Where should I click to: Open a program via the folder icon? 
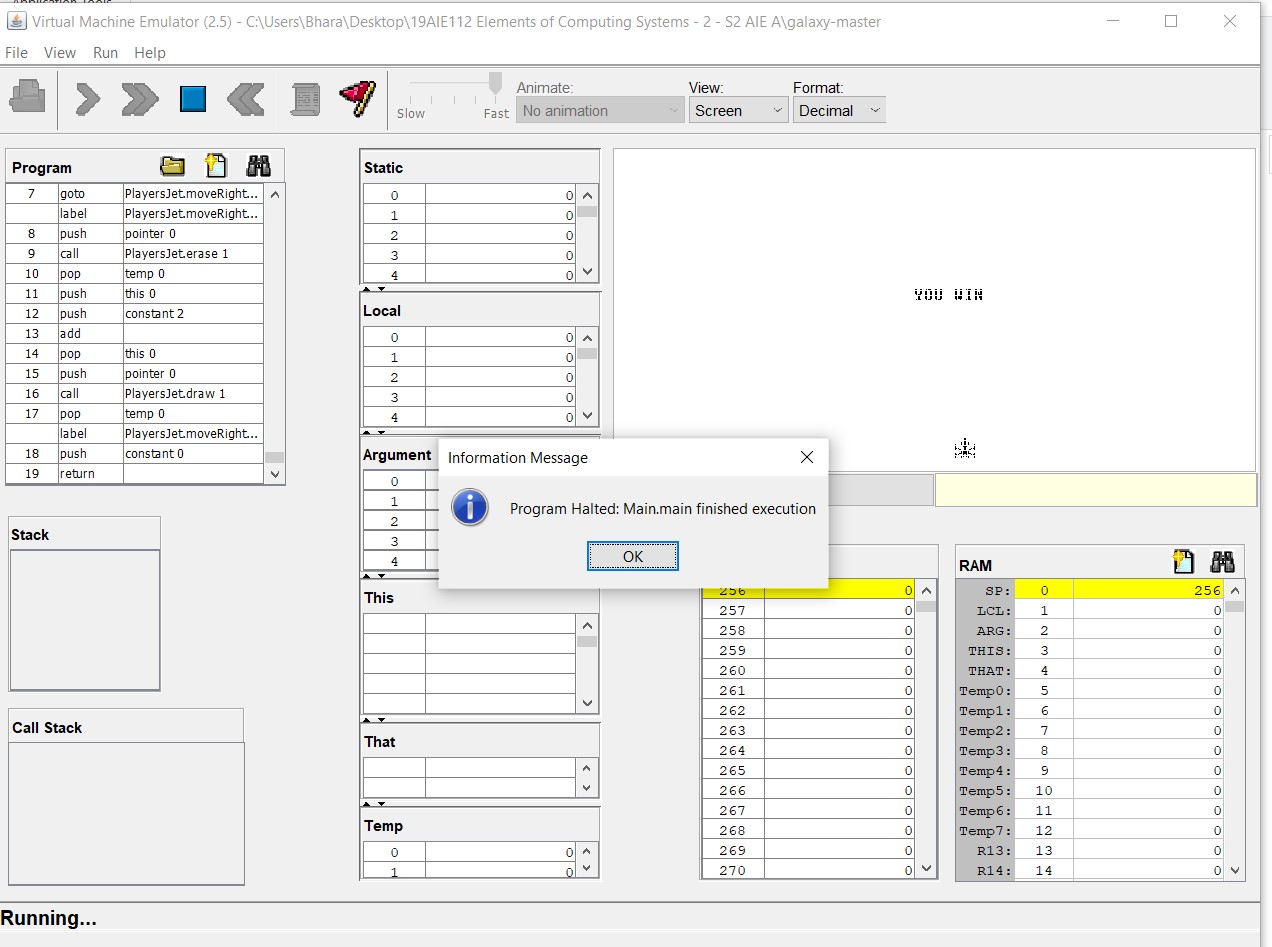(172, 166)
